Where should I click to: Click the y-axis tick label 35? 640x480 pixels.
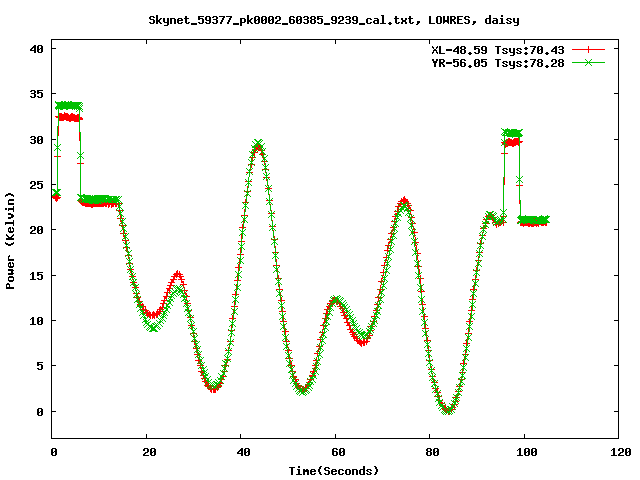tap(37, 94)
